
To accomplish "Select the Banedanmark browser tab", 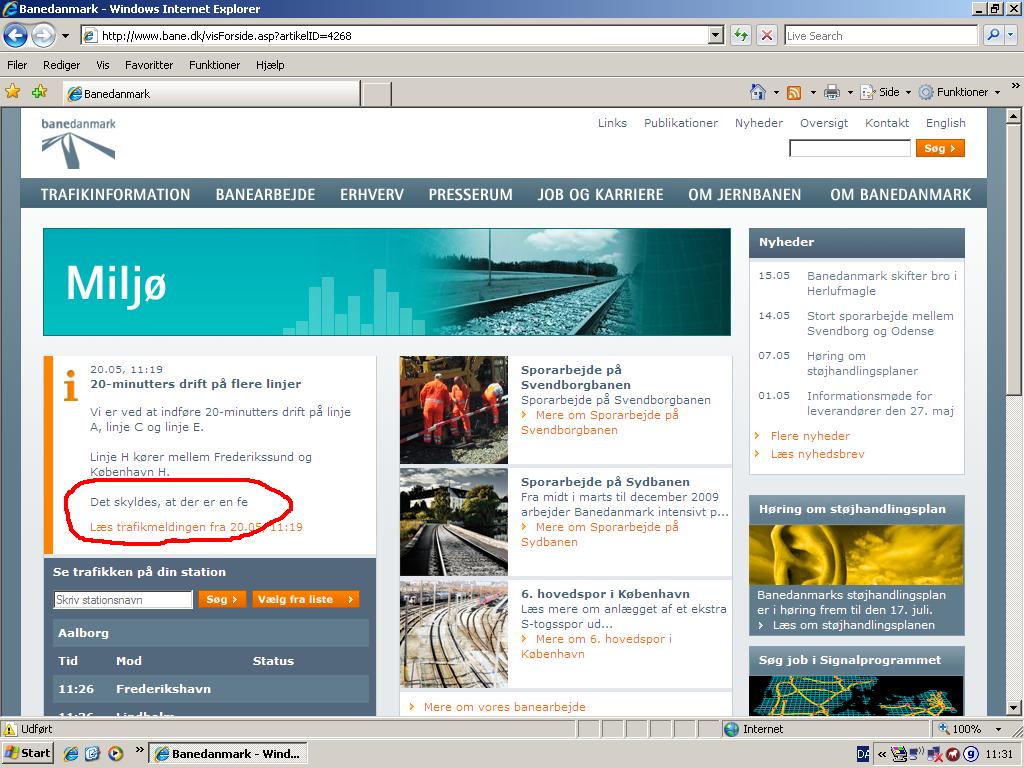I will 211,93.
